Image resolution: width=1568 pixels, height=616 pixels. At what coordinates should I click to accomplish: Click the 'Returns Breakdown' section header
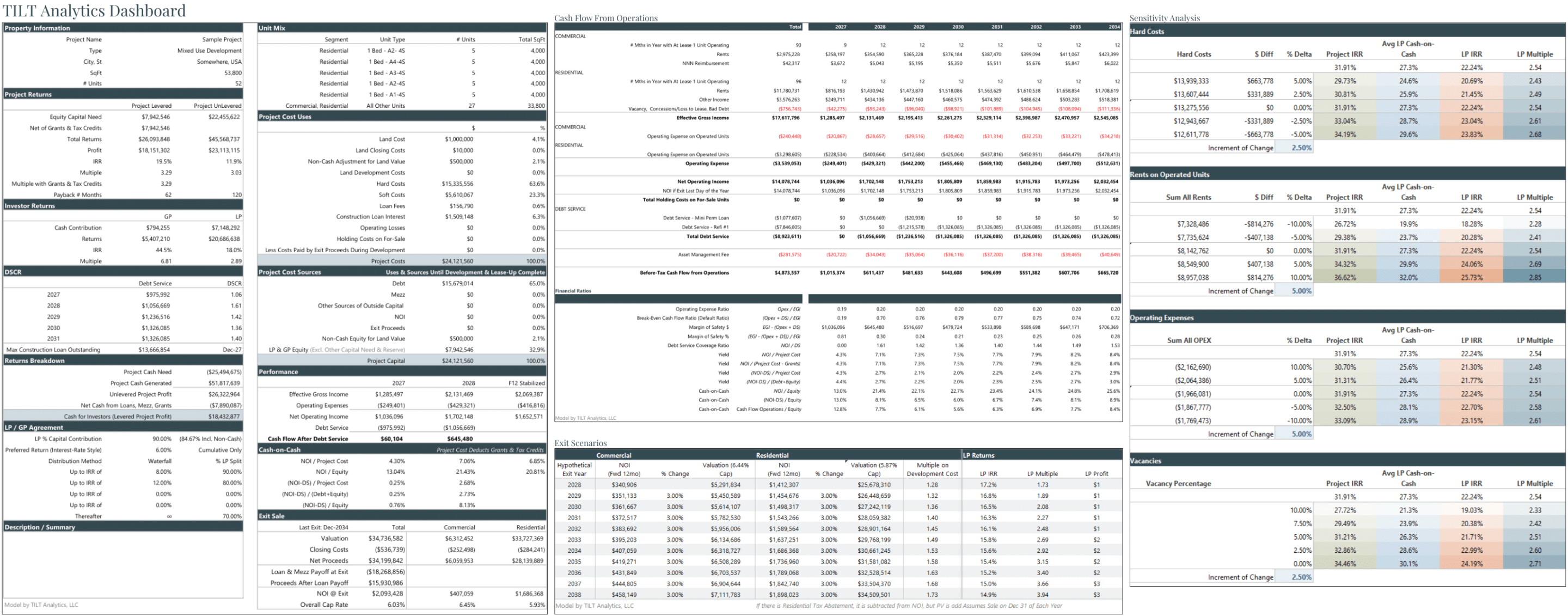pyautogui.click(x=122, y=361)
